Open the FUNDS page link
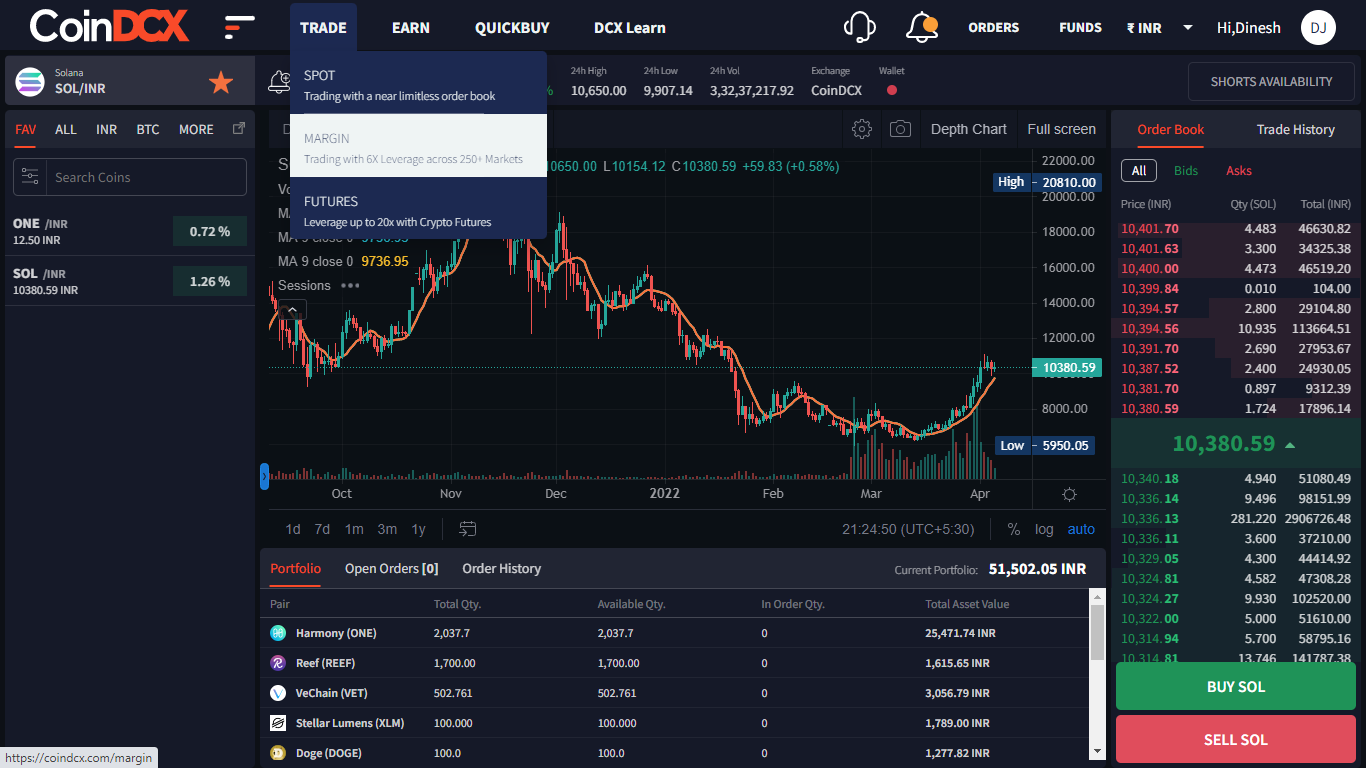This screenshot has height=768, width=1366. point(1080,27)
